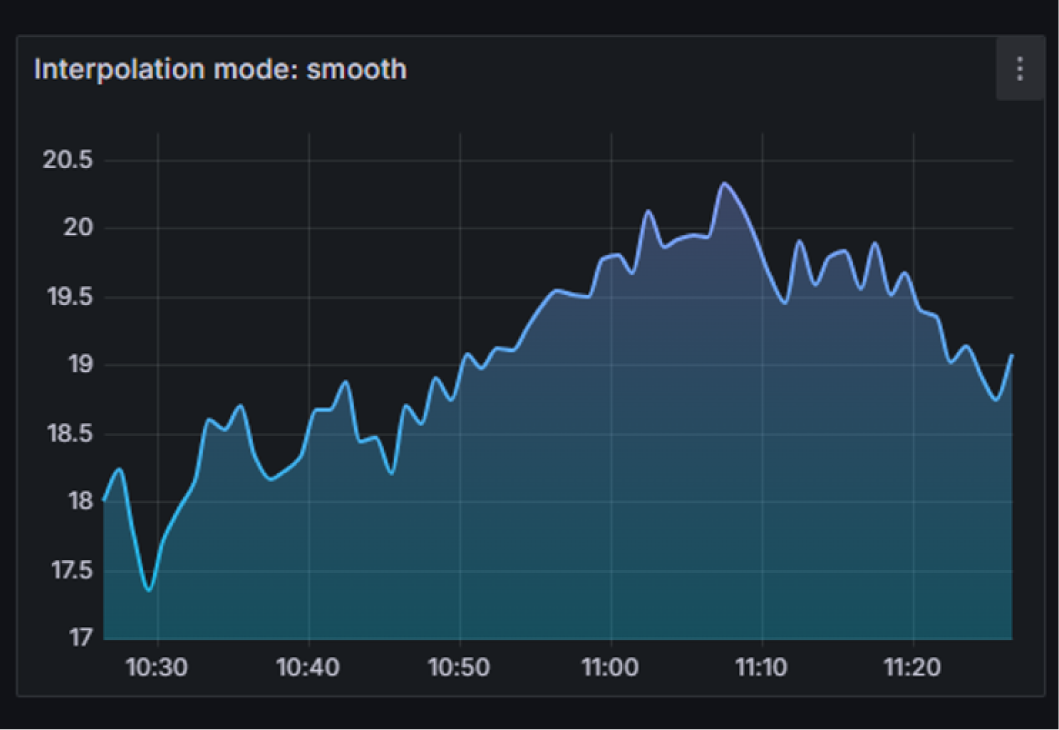Click the 11:10 x-axis time label
This screenshot has height=730, width=1059.
tap(762, 667)
